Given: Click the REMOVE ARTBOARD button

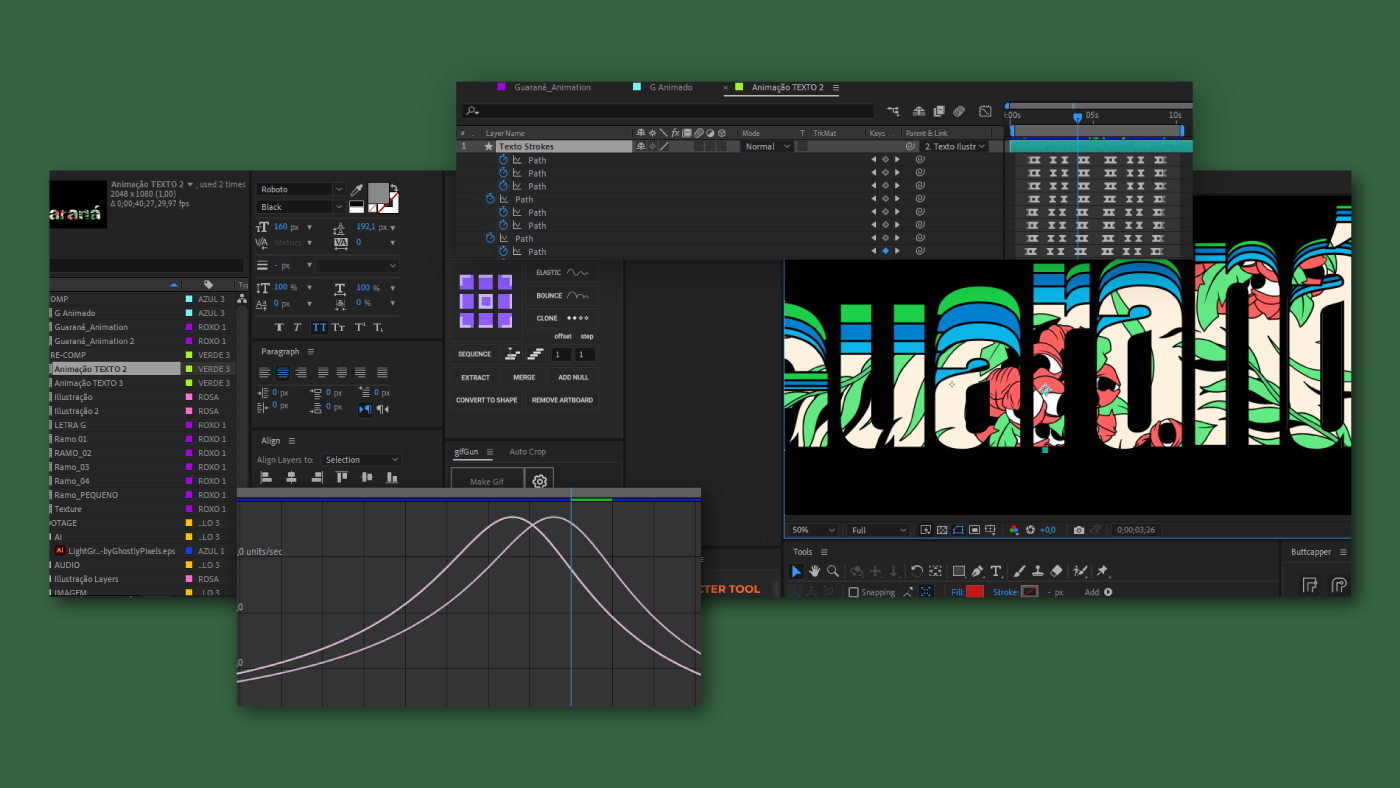Looking at the screenshot, I should coord(562,400).
